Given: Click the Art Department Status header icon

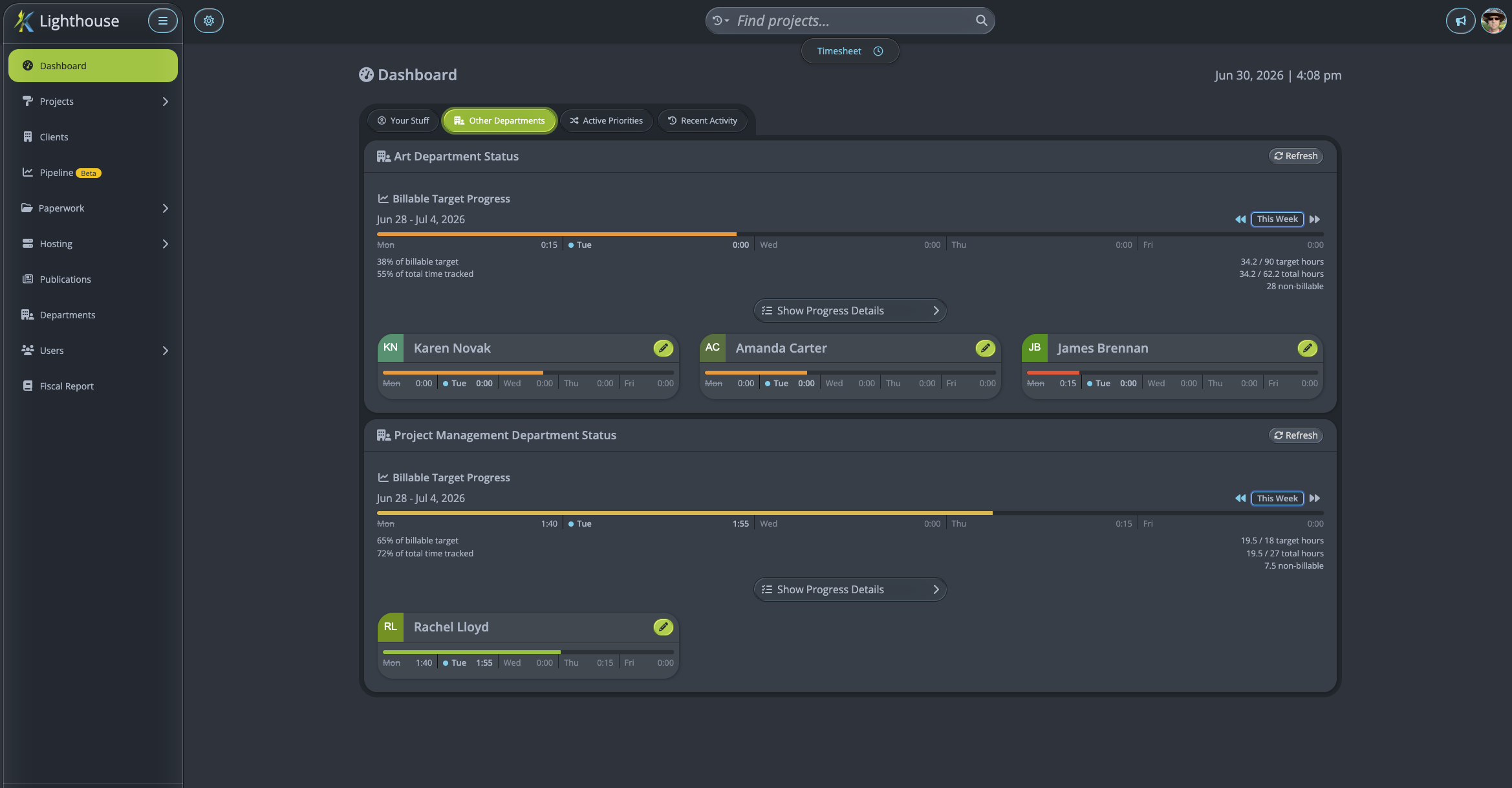Looking at the screenshot, I should point(383,157).
